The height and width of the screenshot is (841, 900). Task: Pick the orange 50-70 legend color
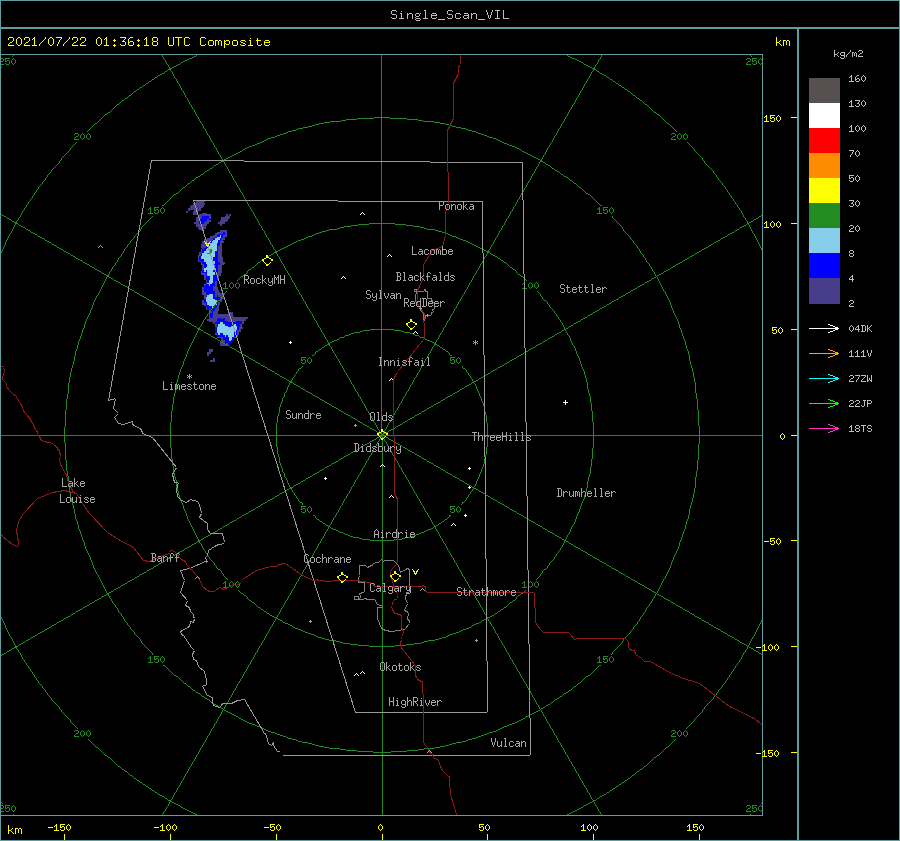[x=824, y=166]
